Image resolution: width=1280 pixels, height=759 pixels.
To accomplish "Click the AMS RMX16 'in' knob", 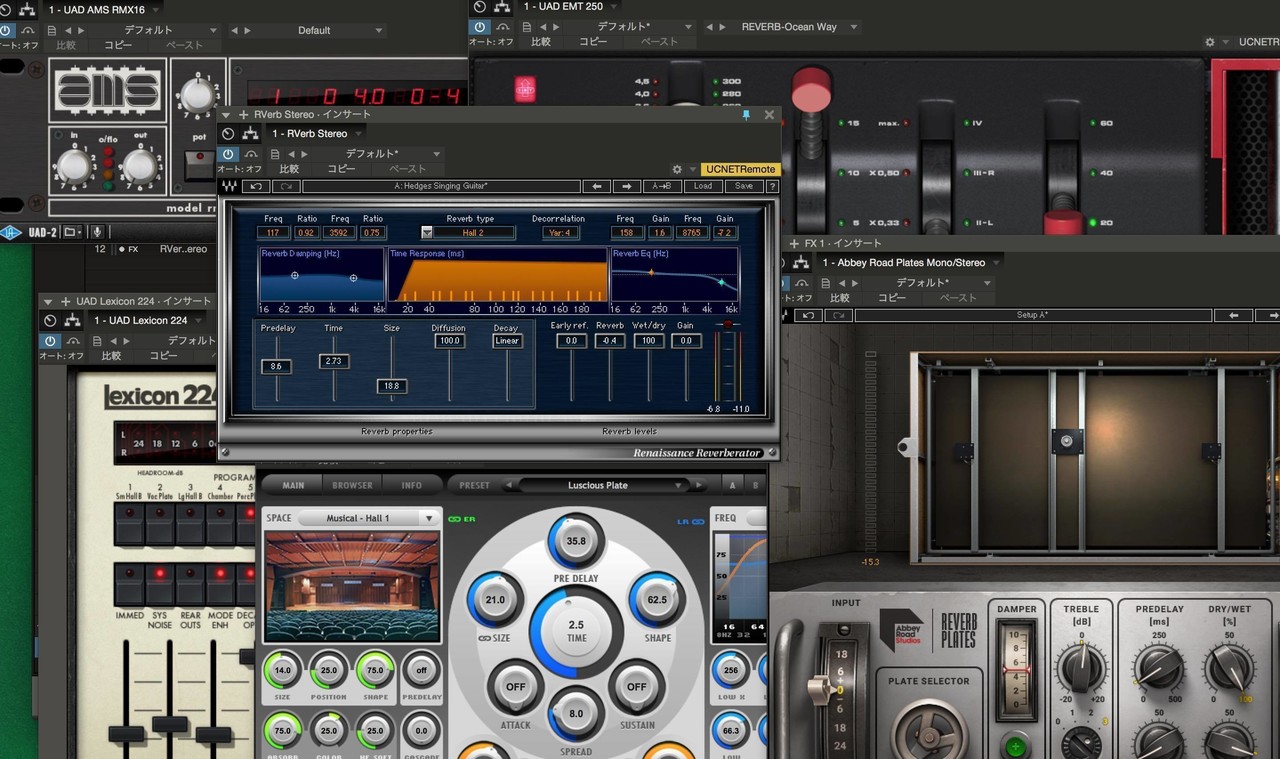I will pyautogui.click(x=73, y=166).
